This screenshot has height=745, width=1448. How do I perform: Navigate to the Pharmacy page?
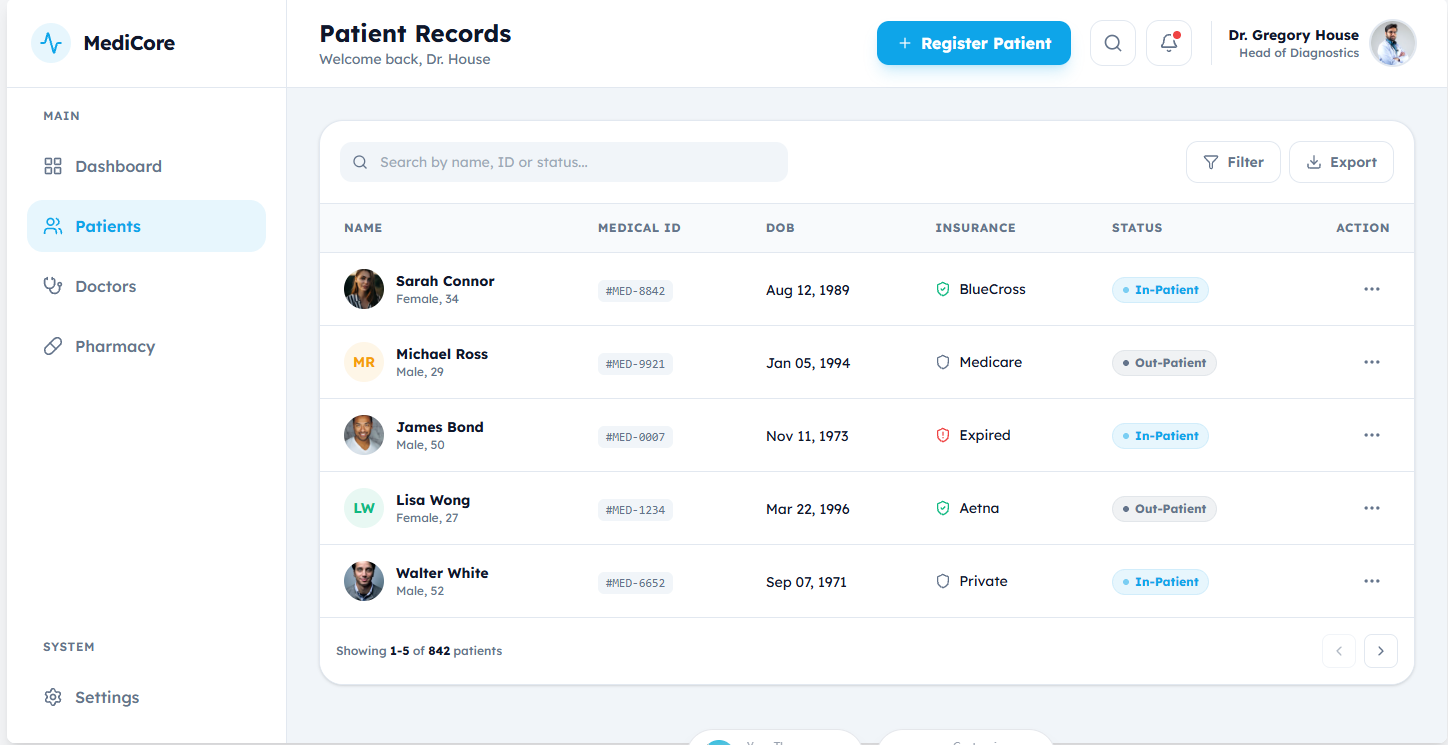click(114, 346)
